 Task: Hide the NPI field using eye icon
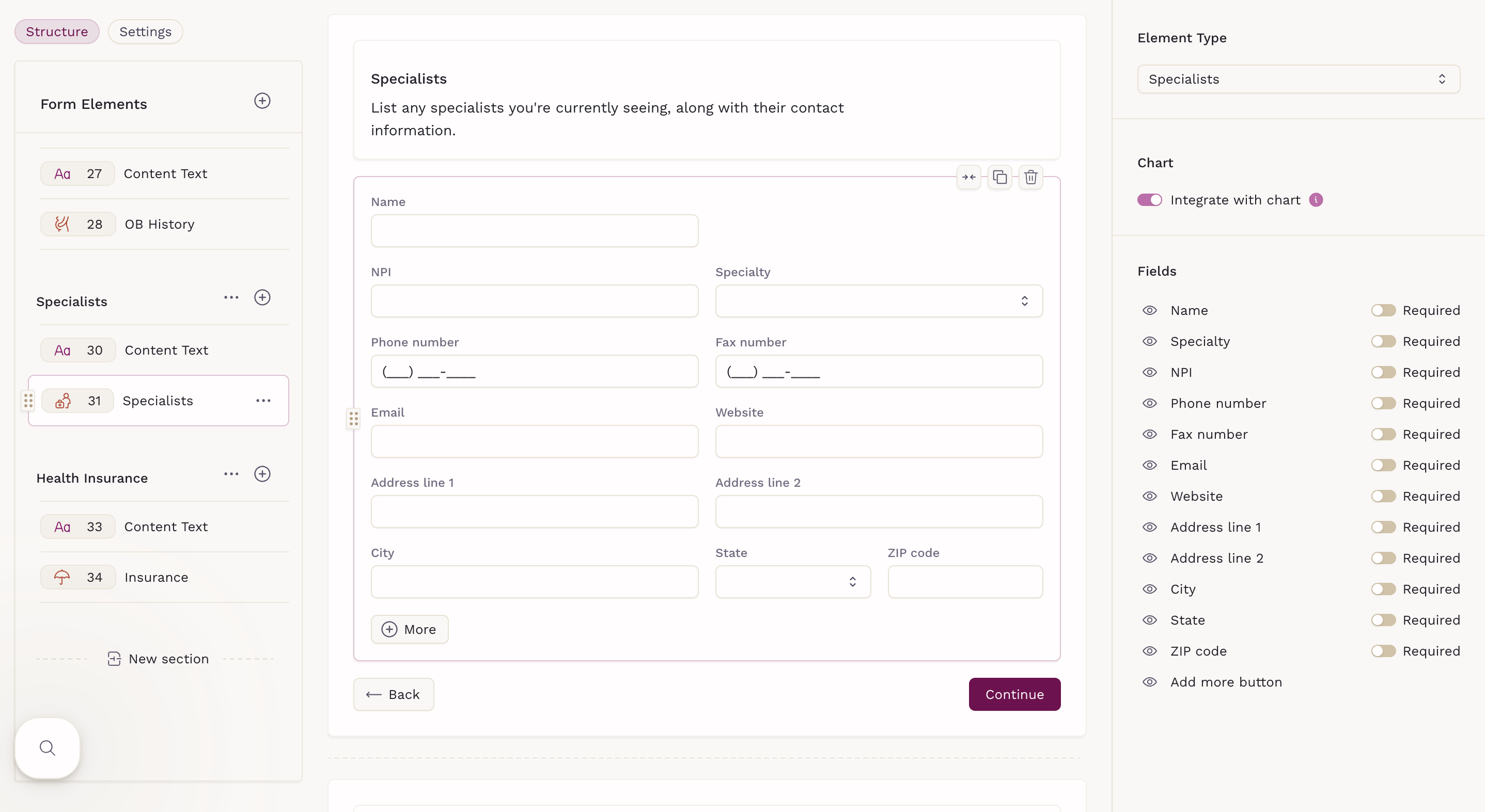[1149, 372]
